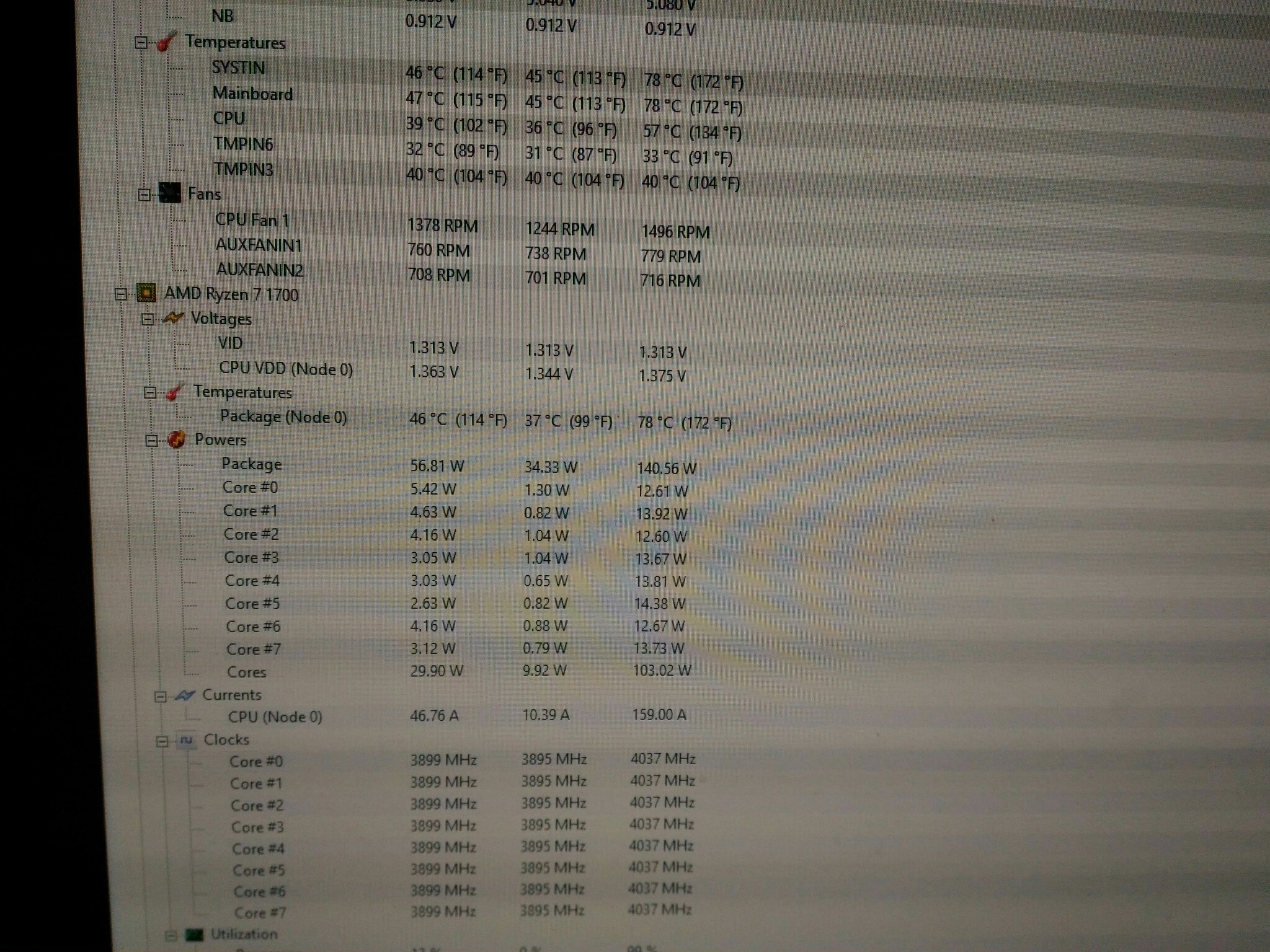Collapse the Powers section

[x=151, y=441]
